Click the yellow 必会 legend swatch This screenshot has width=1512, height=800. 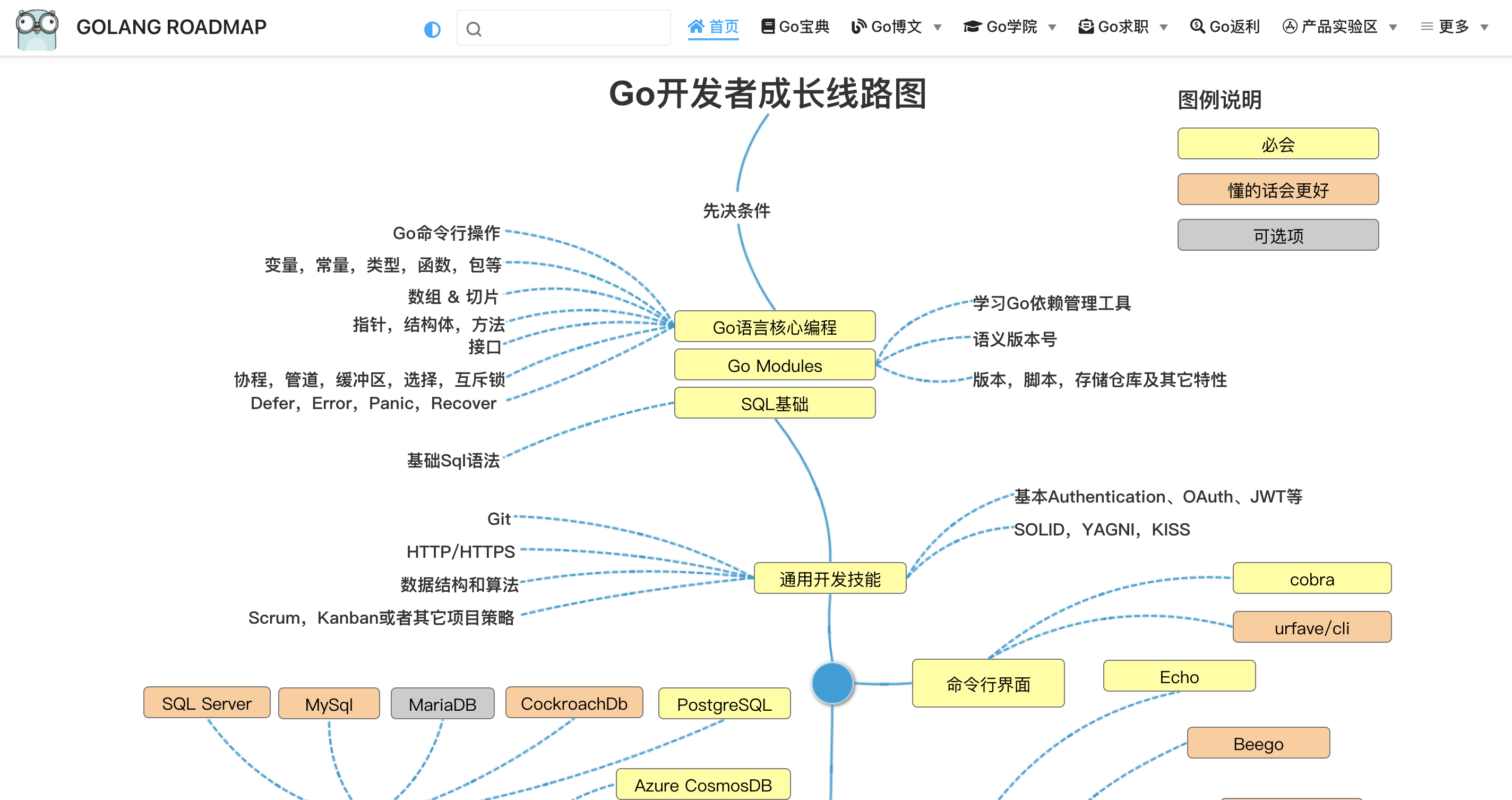(1278, 144)
